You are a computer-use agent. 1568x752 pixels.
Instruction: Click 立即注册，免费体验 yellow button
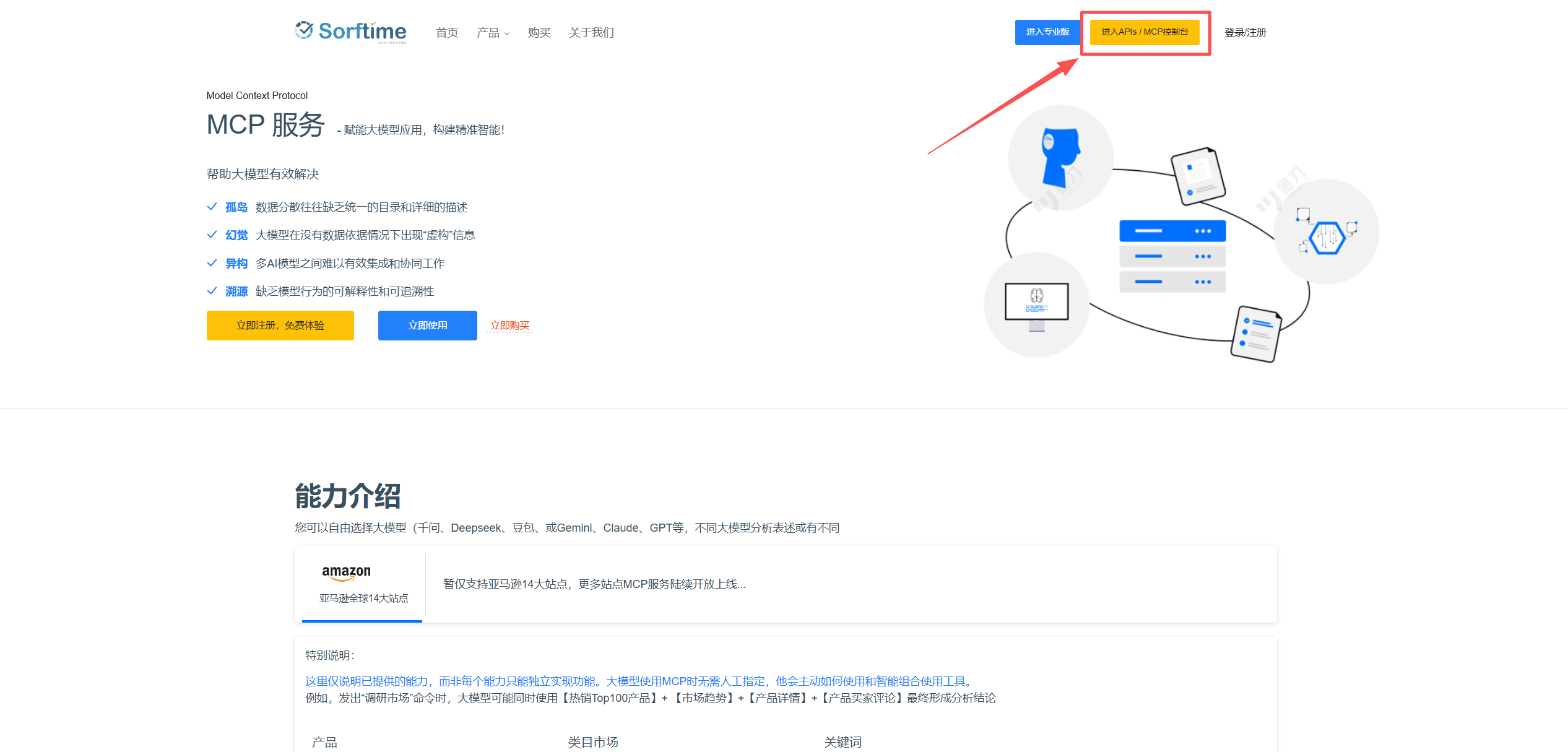(280, 326)
